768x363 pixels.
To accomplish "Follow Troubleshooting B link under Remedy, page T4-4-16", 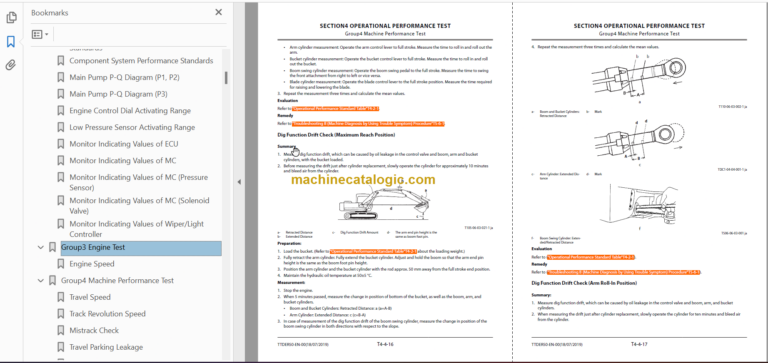I will [368, 124].
